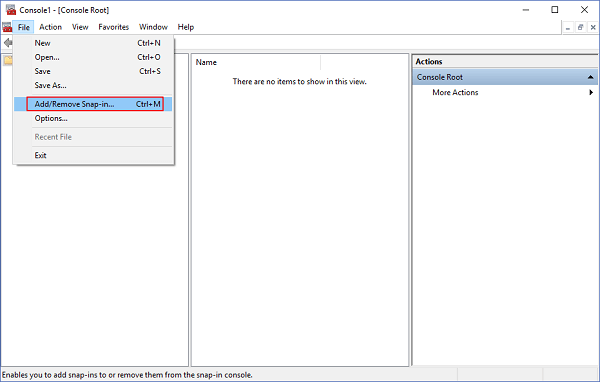Minimize the Console1 main window
Screen dimensions: 600x382
[526, 10]
